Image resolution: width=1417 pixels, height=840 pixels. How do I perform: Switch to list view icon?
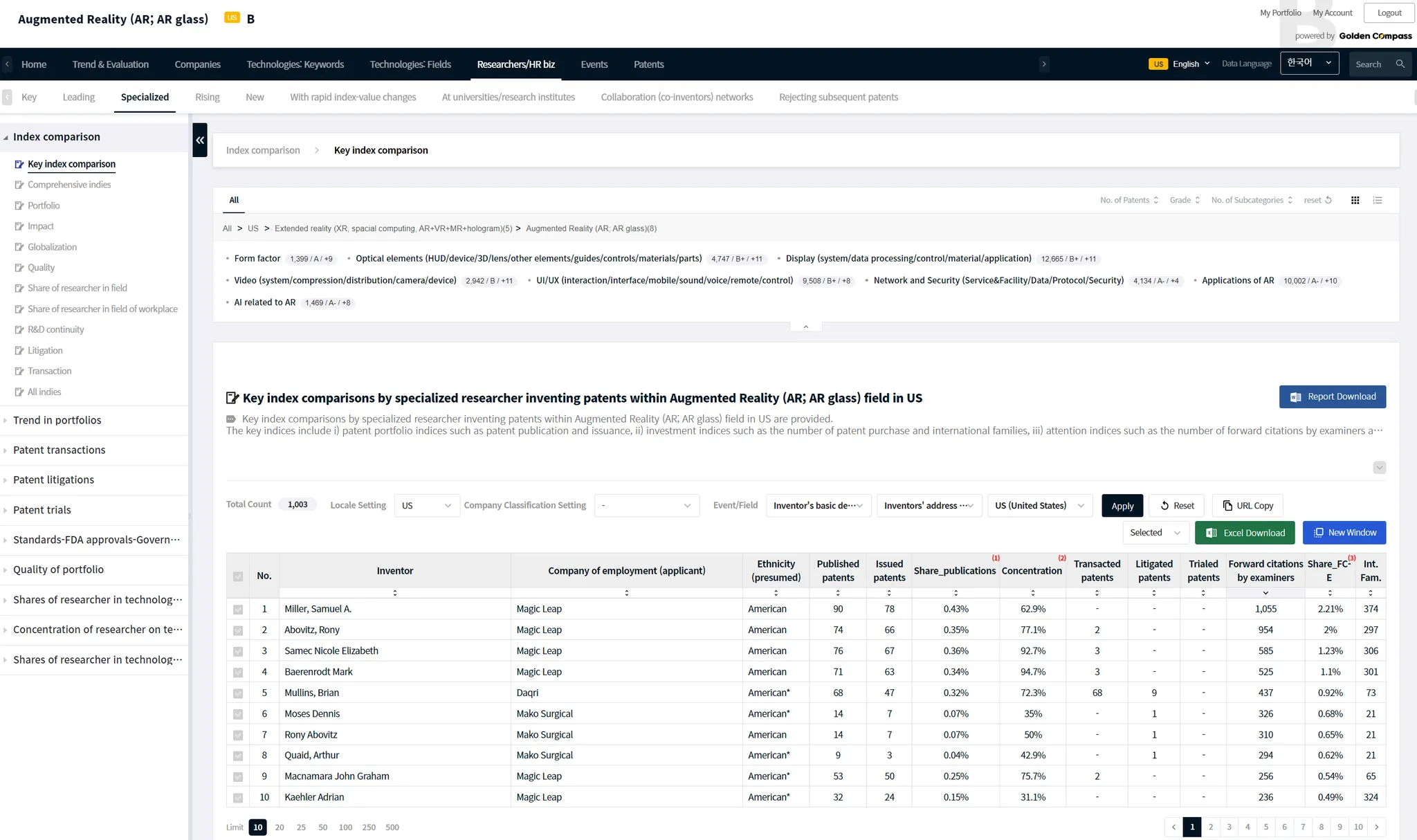1378,201
